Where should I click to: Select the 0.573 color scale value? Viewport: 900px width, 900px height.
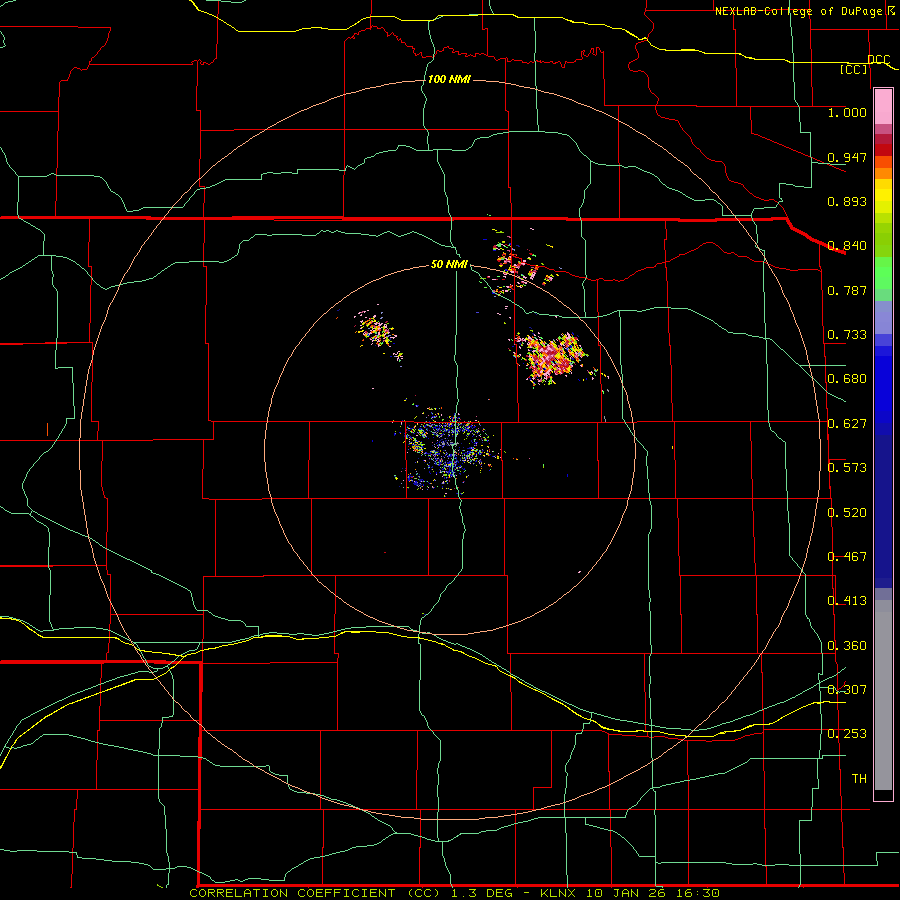pyautogui.click(x=847, y=468)
